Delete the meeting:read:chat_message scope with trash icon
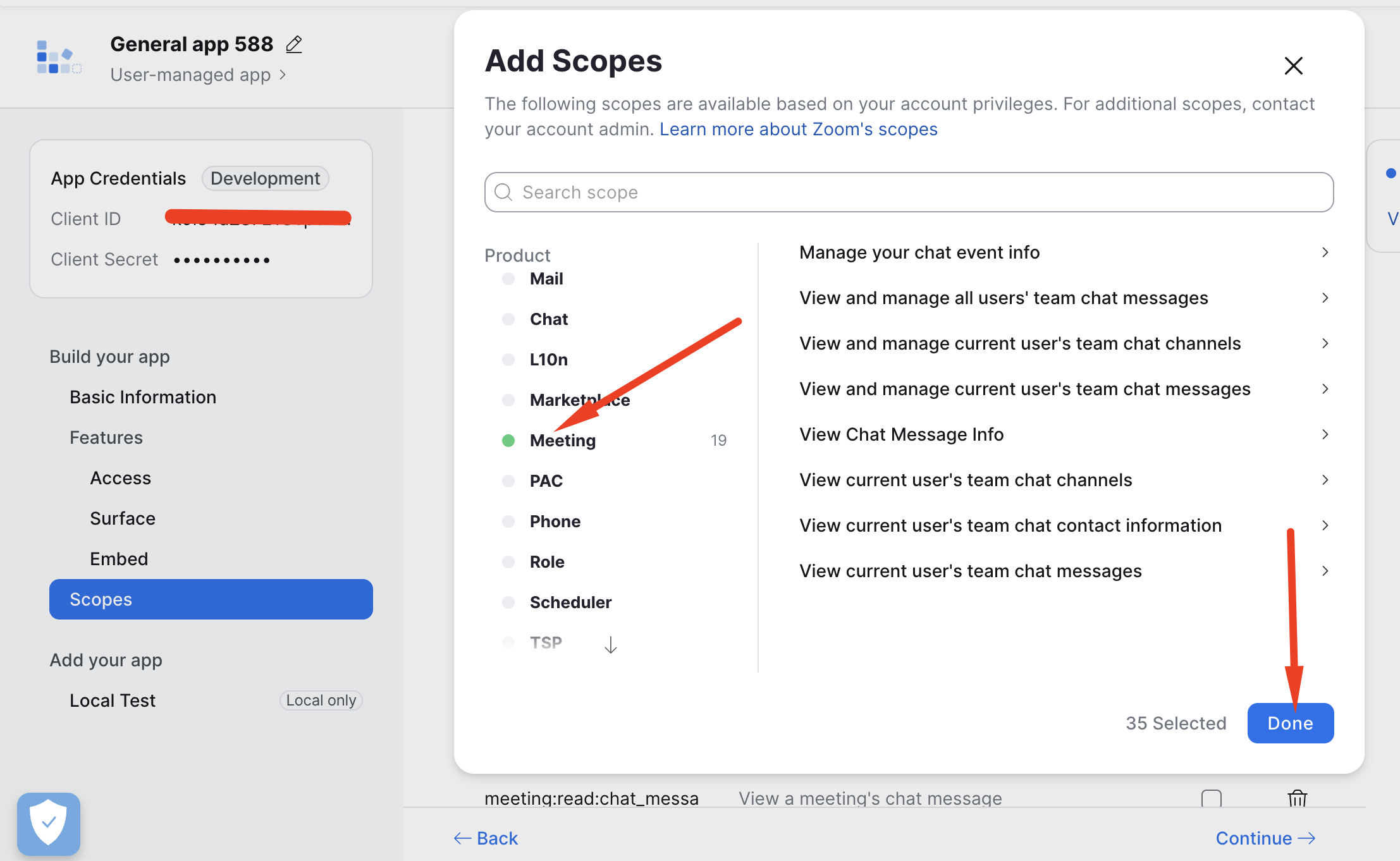1400x861 pixels. click(x=1297, y=798)
